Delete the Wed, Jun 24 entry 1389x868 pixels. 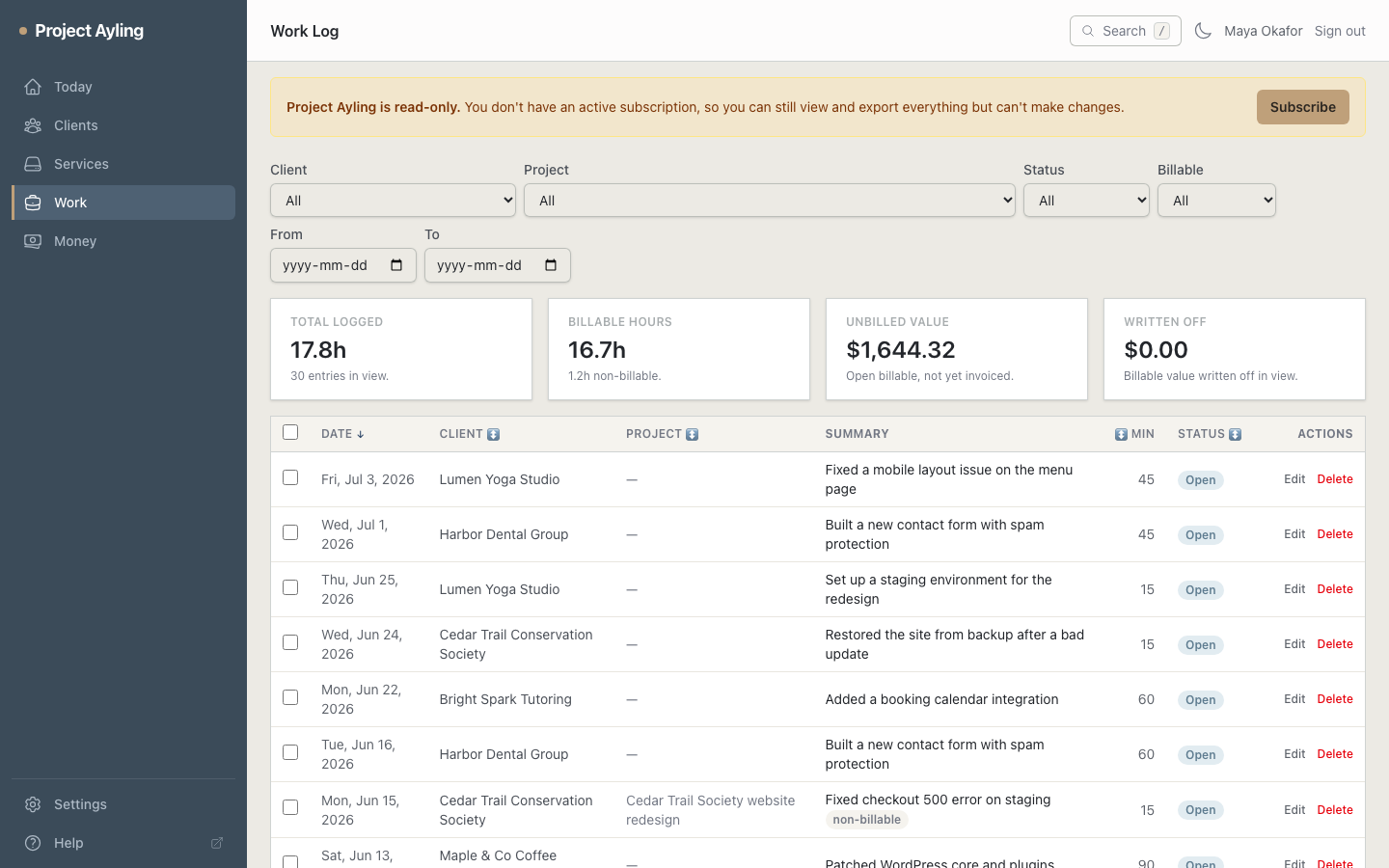(x=1335, y=644)
